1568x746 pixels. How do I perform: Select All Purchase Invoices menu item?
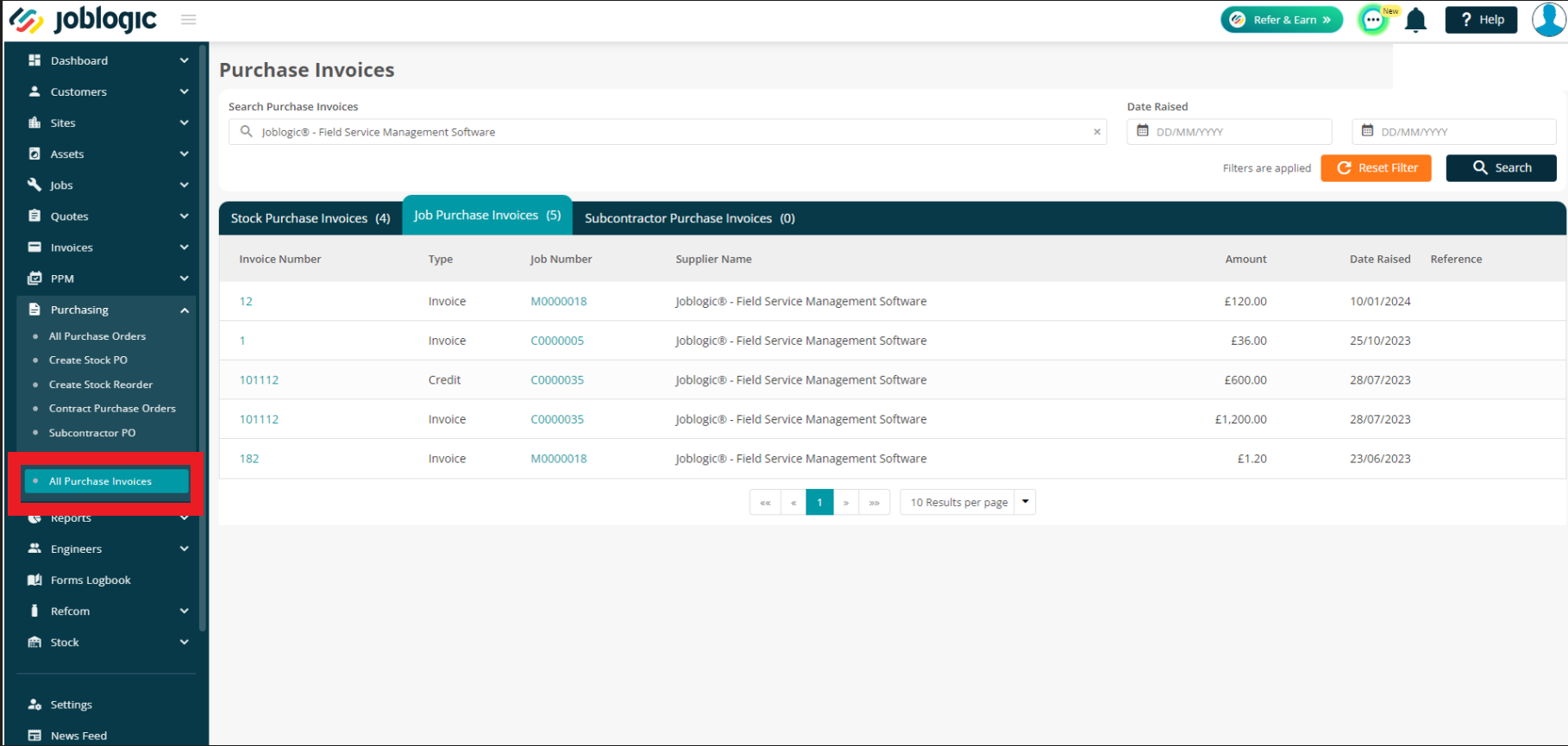pos(107,481)
